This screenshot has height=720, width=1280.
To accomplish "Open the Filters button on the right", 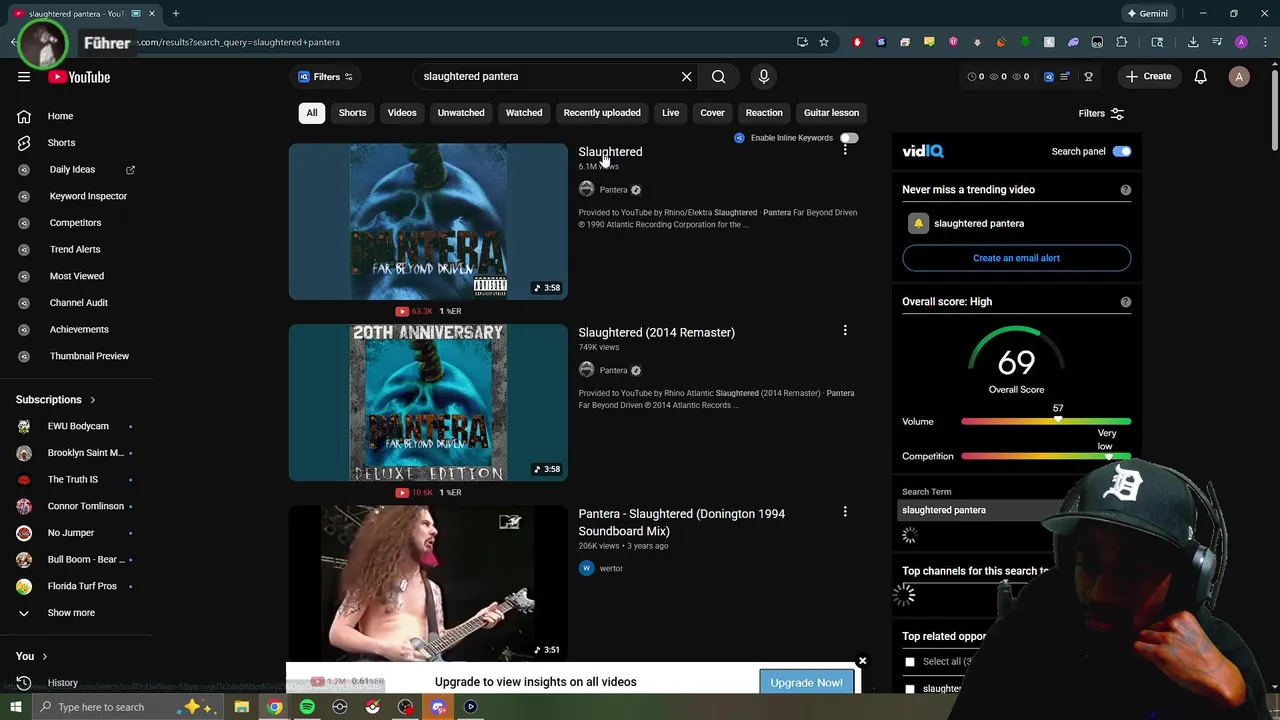I will pos(1101,114).
